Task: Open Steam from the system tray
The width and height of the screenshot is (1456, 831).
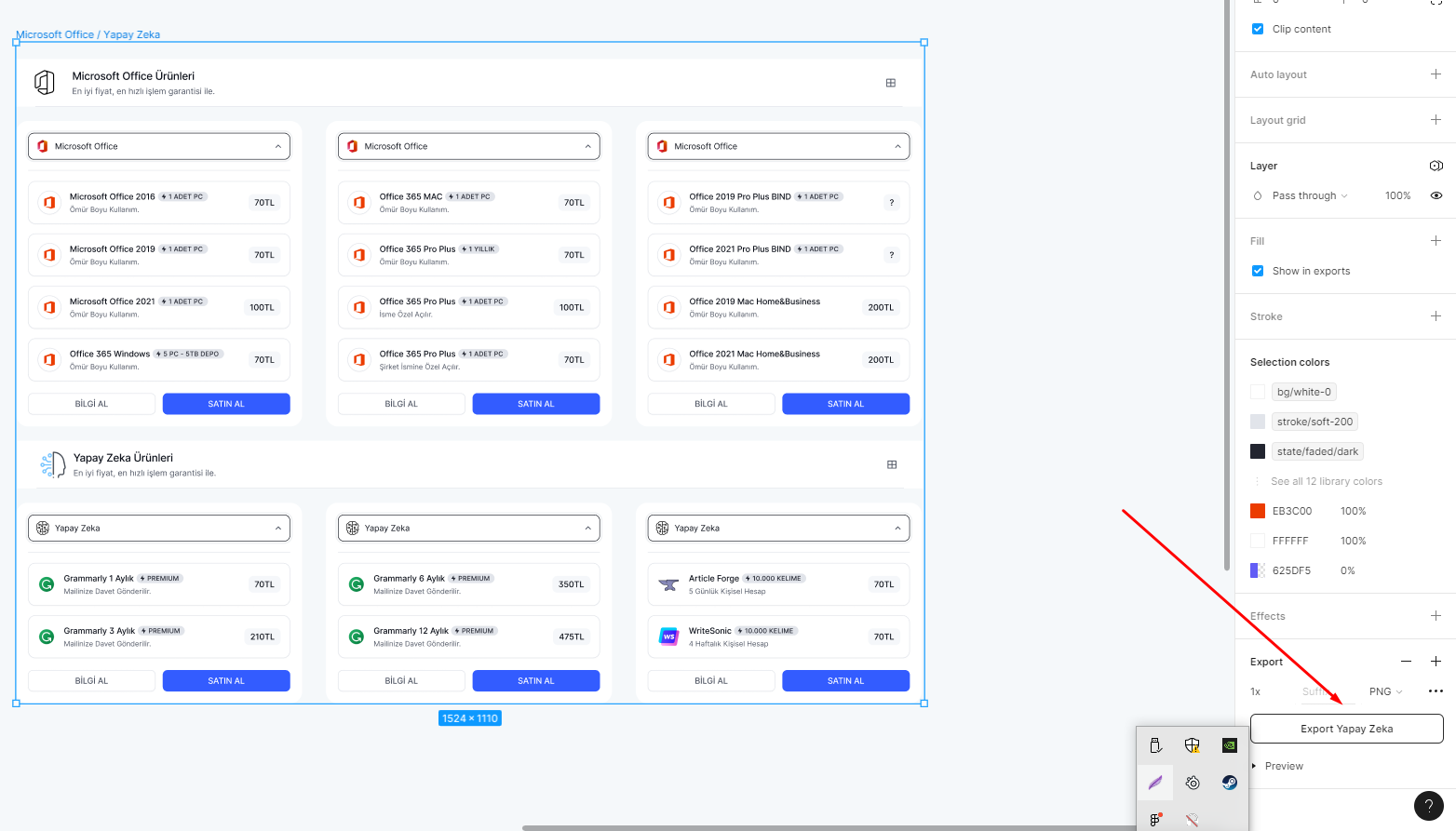Action: [x=1230, y=783]
